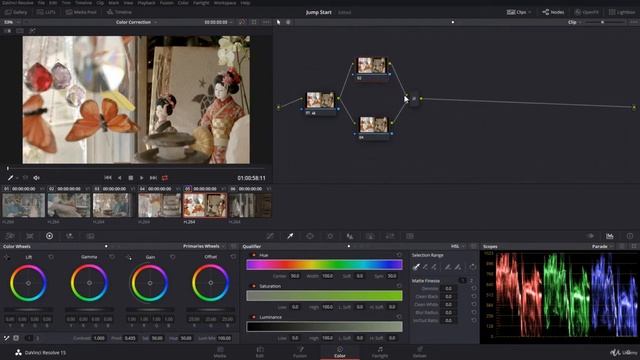The width and height of the screenshot is (640, 360).
Task: Toggle the viewer audio mute icon
Action: coord(36,178)
